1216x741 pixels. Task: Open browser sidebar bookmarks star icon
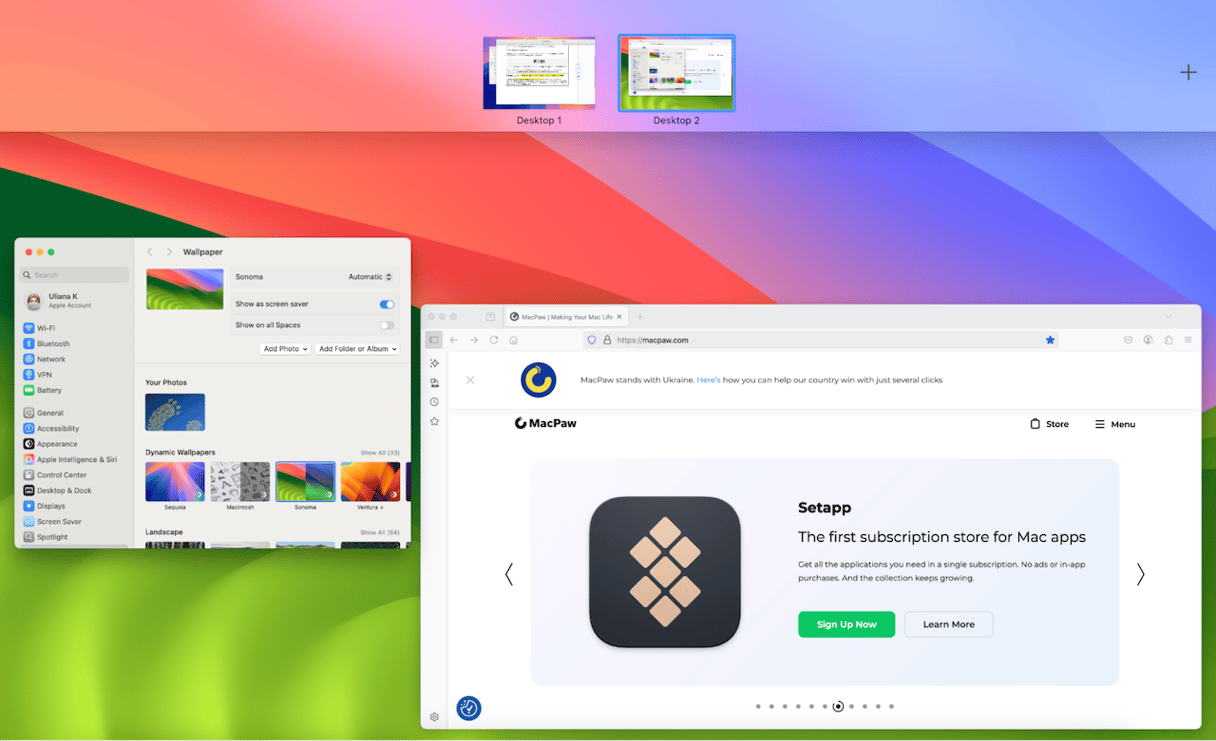[x=434, y=422]
